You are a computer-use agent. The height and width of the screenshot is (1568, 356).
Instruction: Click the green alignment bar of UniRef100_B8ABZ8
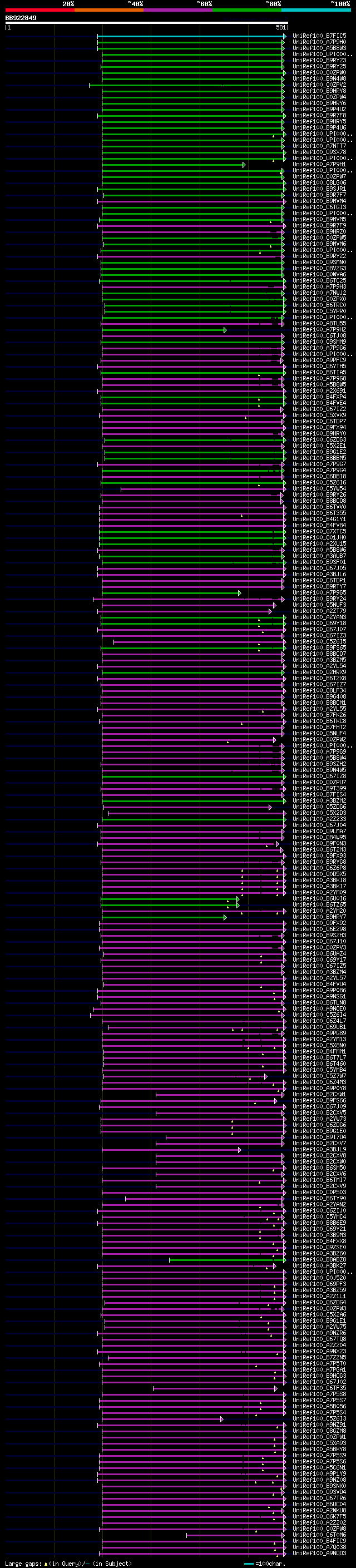(227, 1260)
